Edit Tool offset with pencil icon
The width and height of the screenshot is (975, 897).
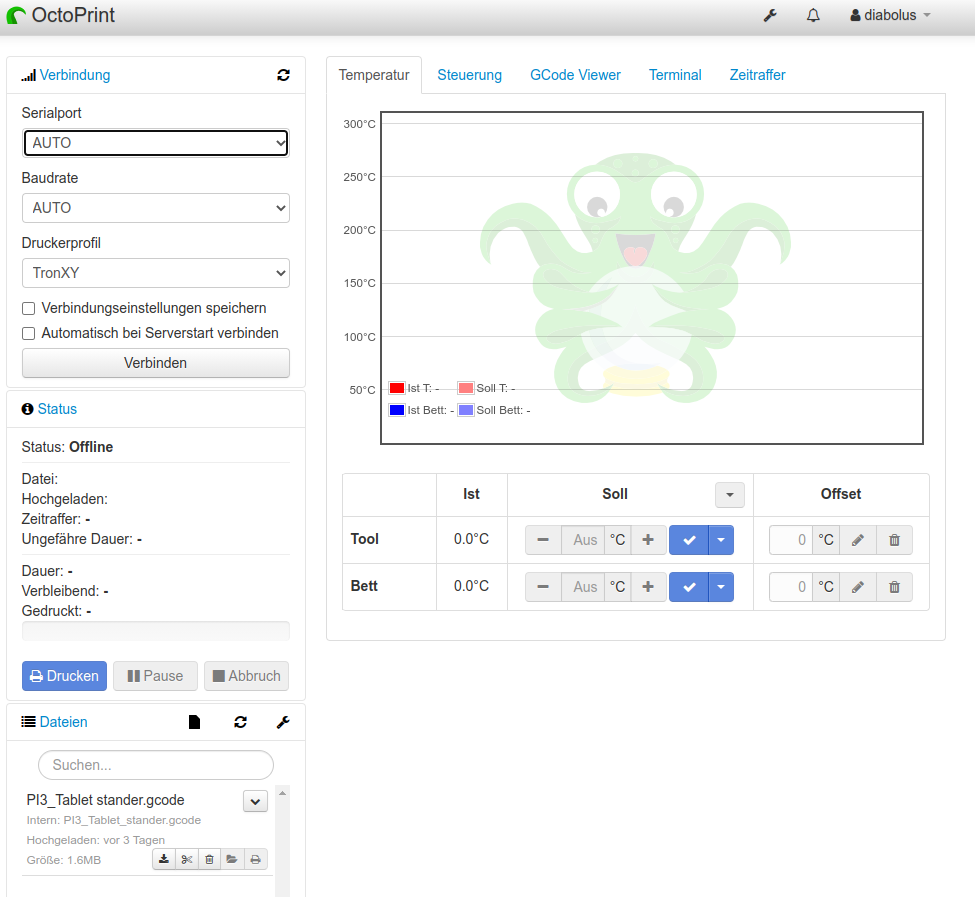[x=857, y=540]
